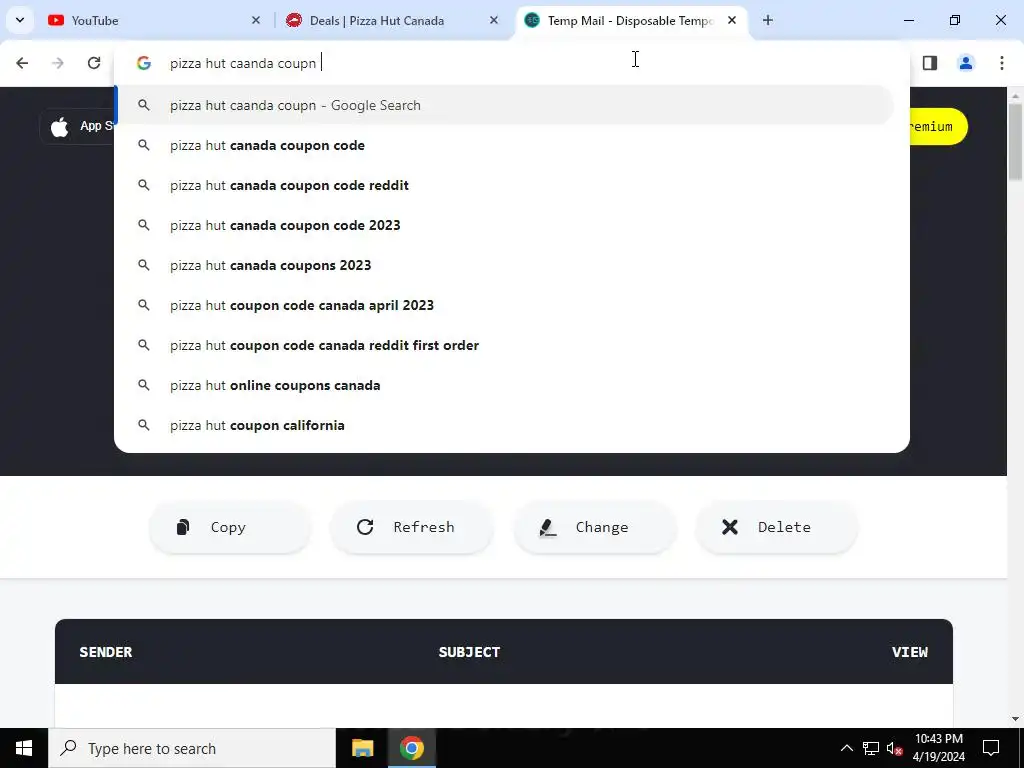Viewport: 1024px width, 768px height.
Task: Open the tab search dropdown arrow
Action: point(20,20)
